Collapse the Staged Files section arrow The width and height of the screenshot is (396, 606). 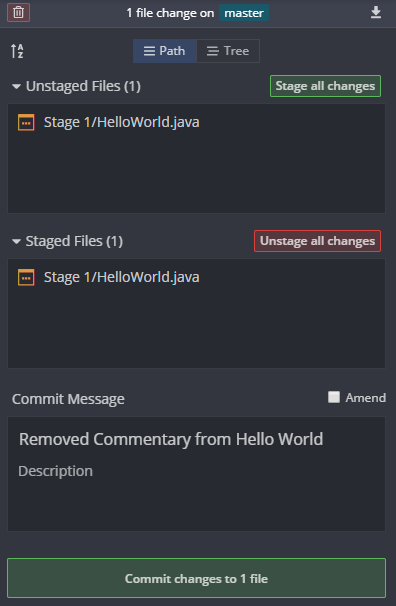pyautogui.click(x=16, y=242)
